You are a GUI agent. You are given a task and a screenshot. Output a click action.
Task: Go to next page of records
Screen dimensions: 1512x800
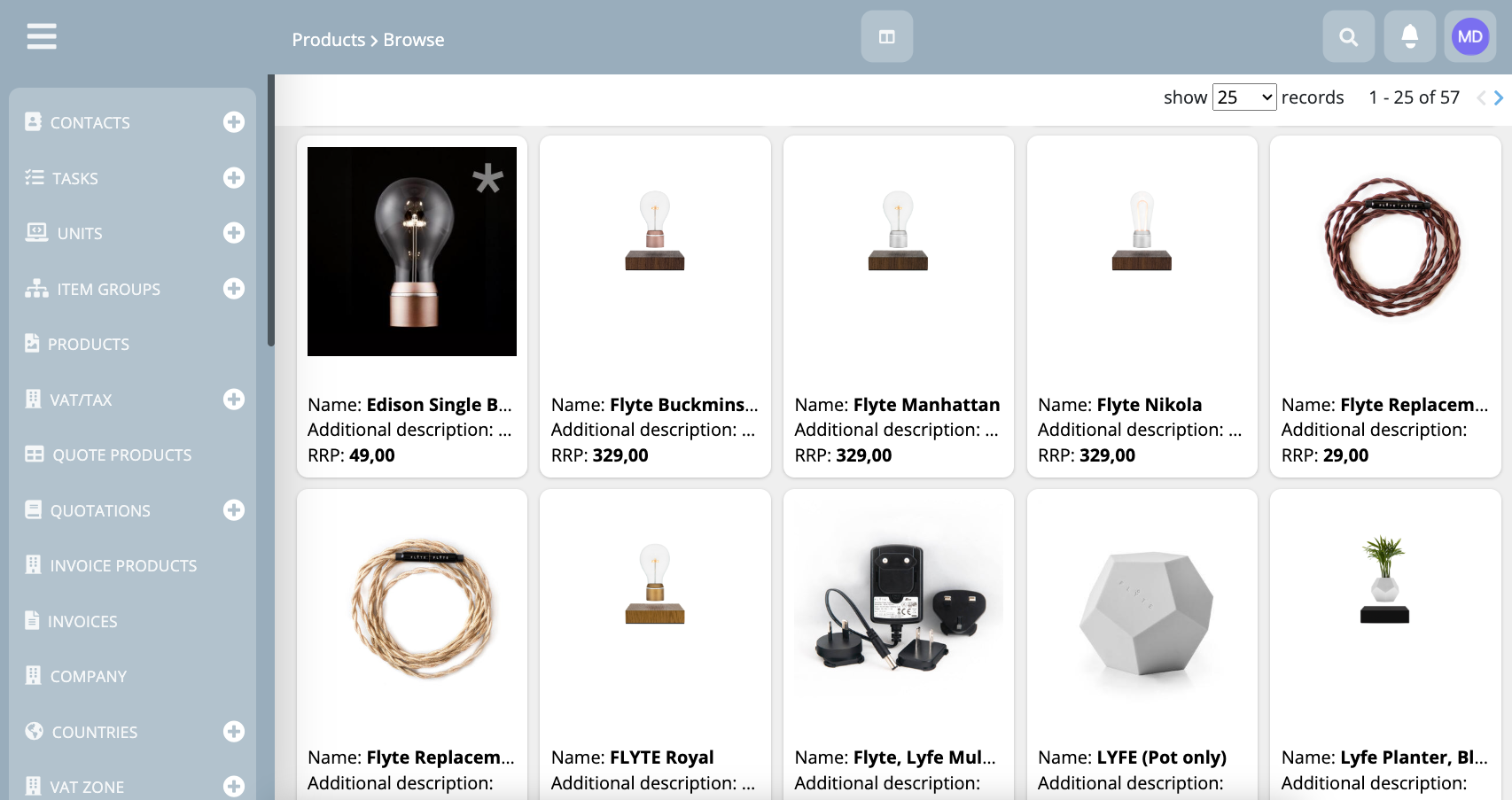[x=1499, y=98]
